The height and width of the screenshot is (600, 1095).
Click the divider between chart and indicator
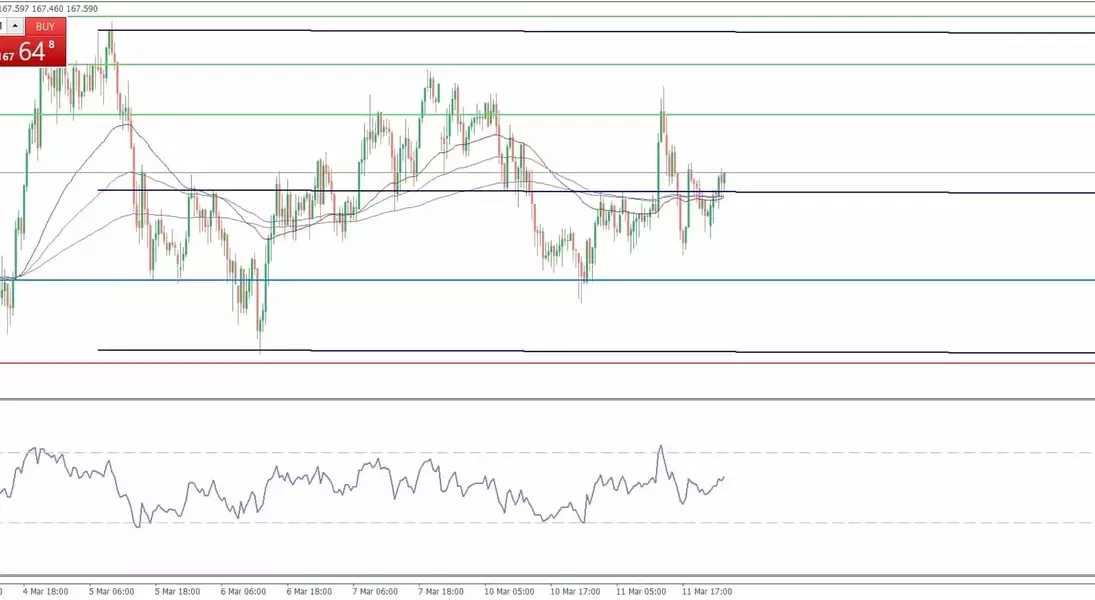coord(600,400)
